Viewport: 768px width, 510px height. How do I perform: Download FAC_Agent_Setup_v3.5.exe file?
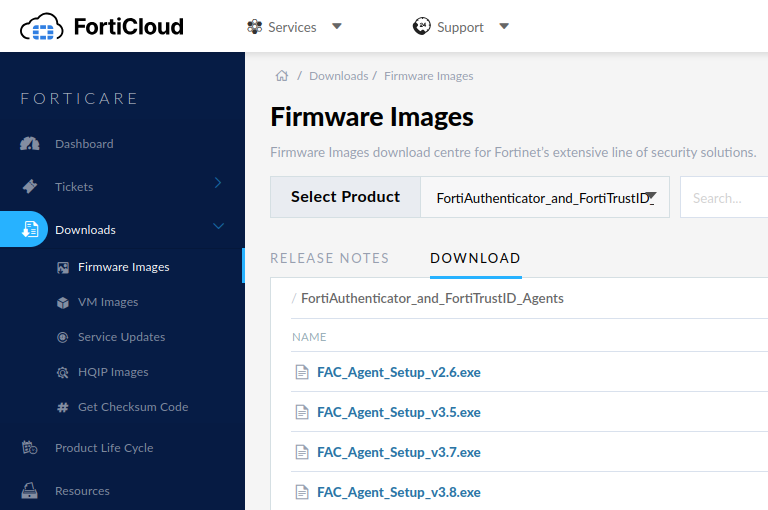coord(398,412)
